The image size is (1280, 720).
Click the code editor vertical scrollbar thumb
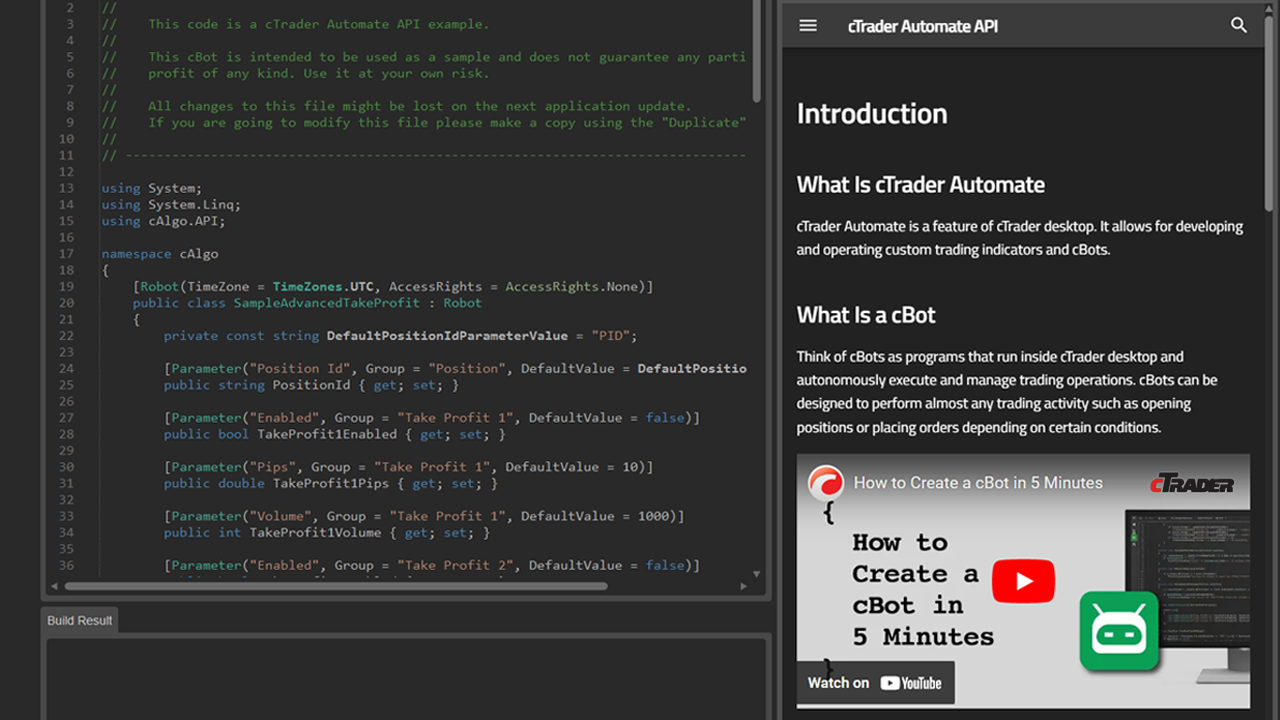757,50
